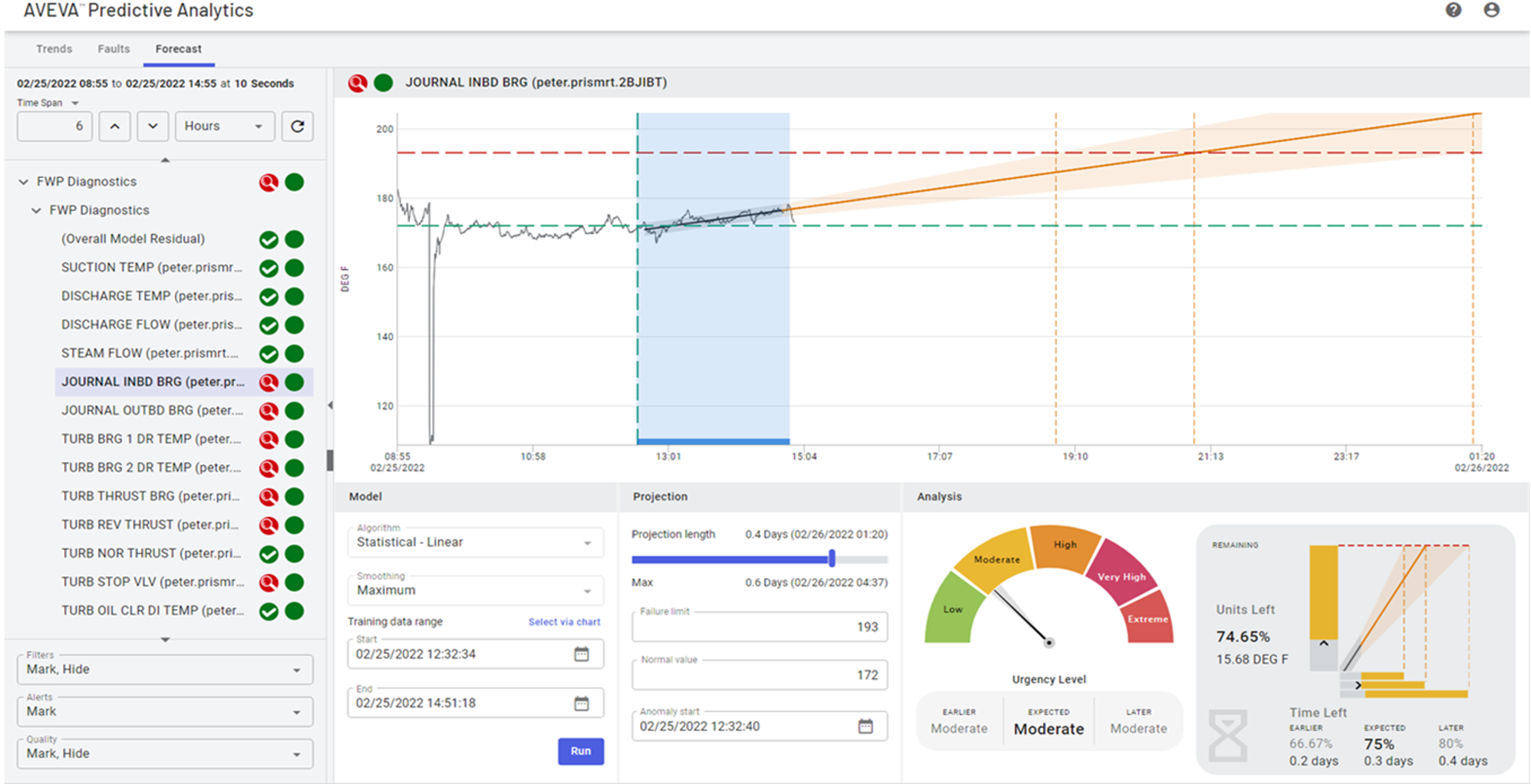
Task: Run the Statistical Linear model
Action: pos(581,751)
